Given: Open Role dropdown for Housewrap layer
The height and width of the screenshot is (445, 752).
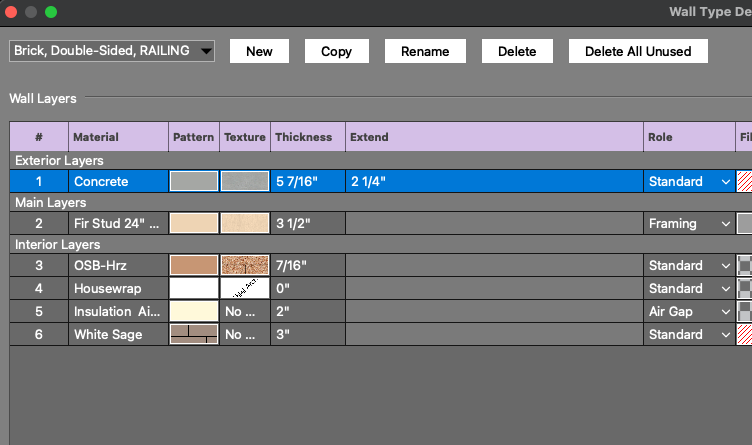Looking at the screenshot, I should [x=689, y=288].
